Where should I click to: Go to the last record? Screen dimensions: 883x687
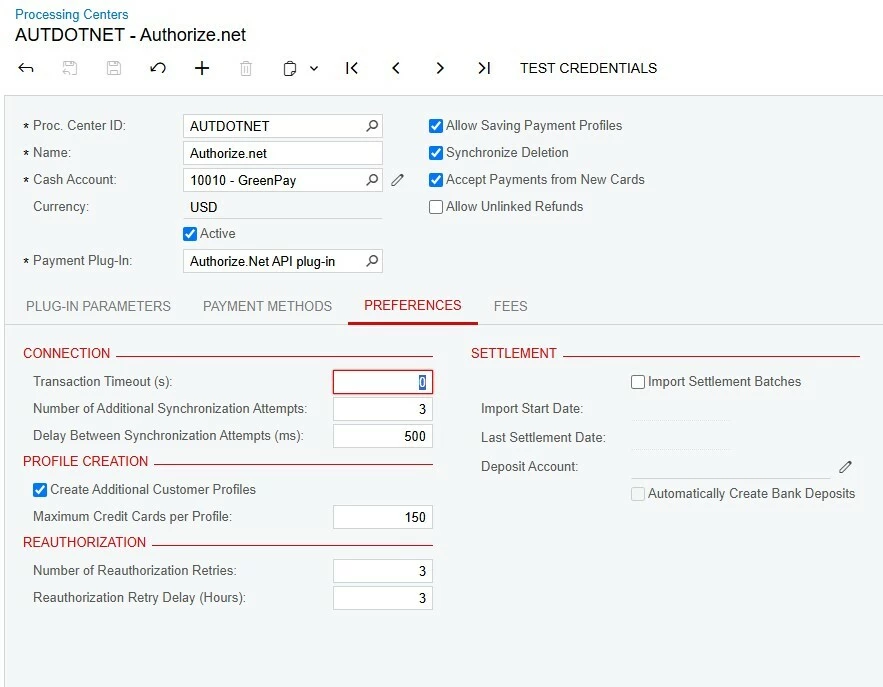pos(484,68)
